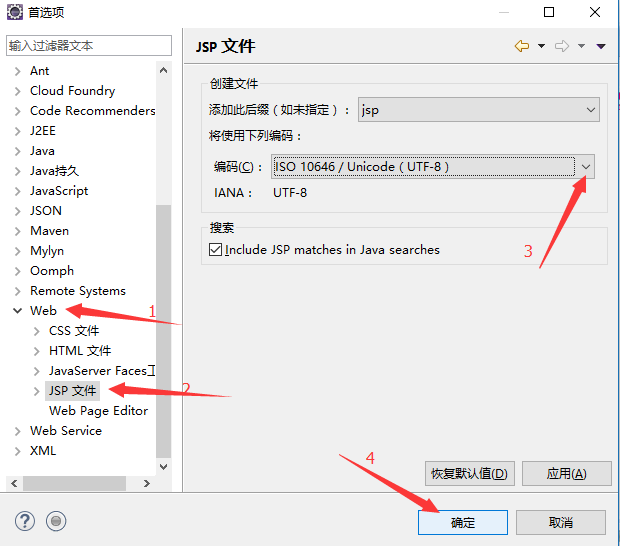Click the 取消 button

pos(561,522)
